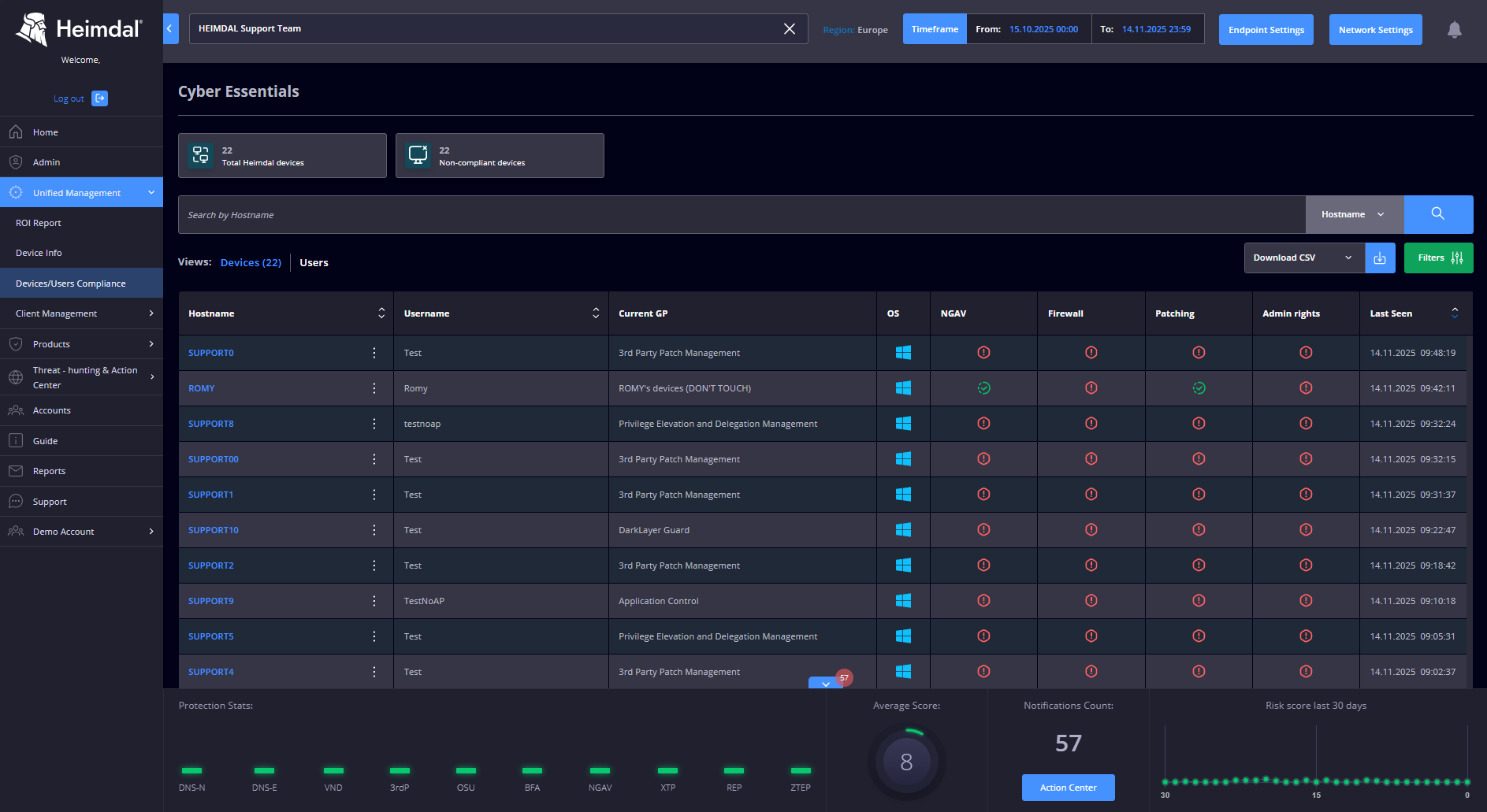Open the Filters button
This screenshot has width=1487, height=812.
click(1439, 258)
